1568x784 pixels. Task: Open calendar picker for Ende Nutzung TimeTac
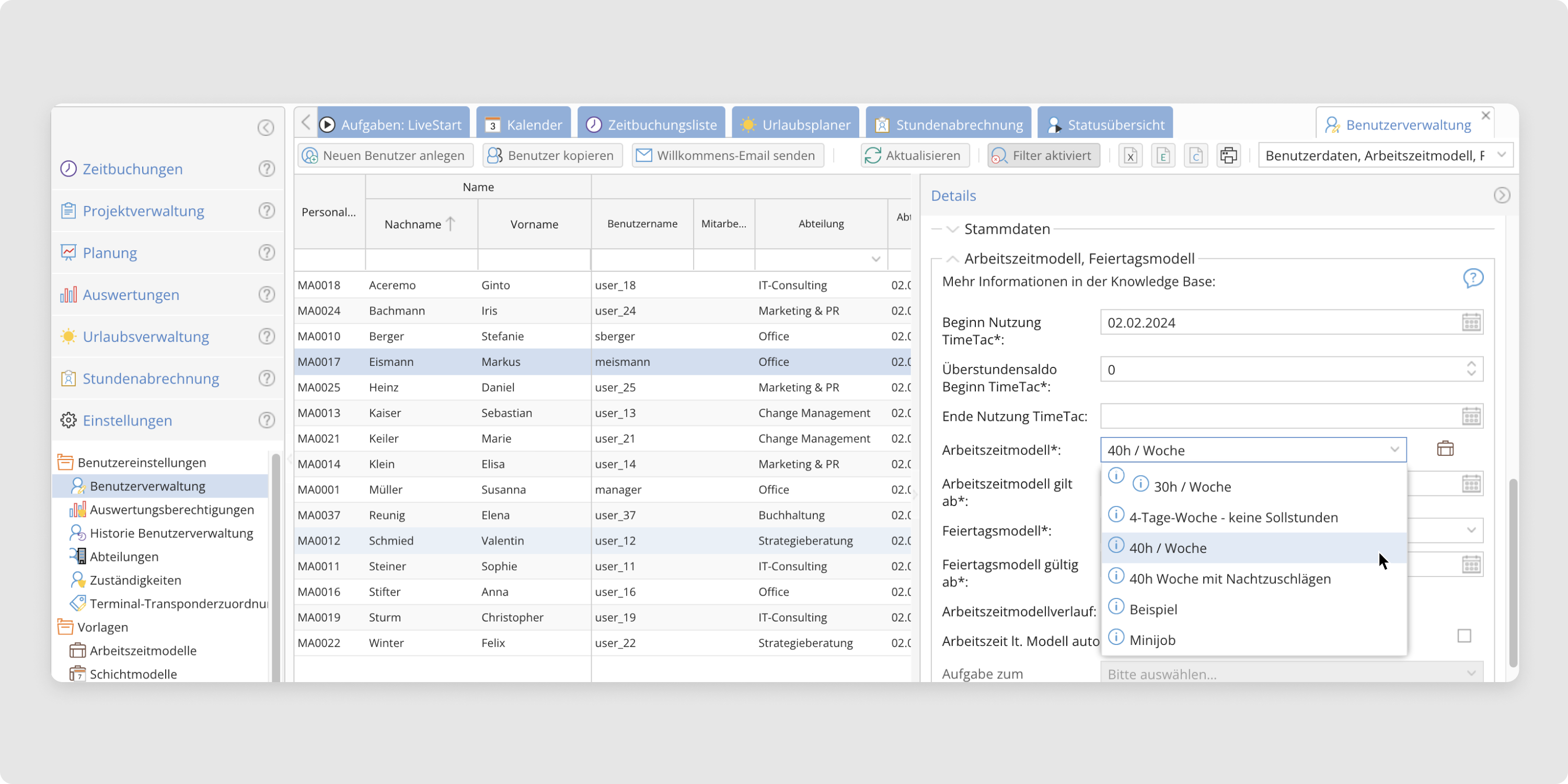click(x=1471, y=417)
